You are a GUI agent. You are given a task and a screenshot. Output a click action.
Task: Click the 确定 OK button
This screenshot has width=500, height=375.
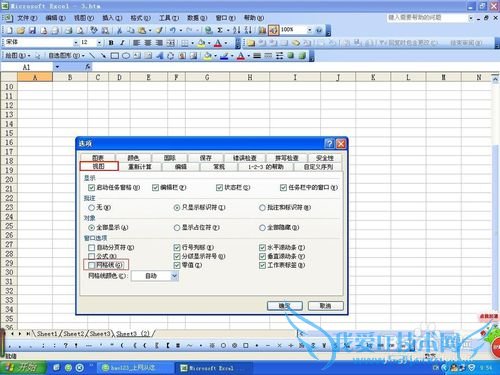pyautogui.click(x=285, y=306)
